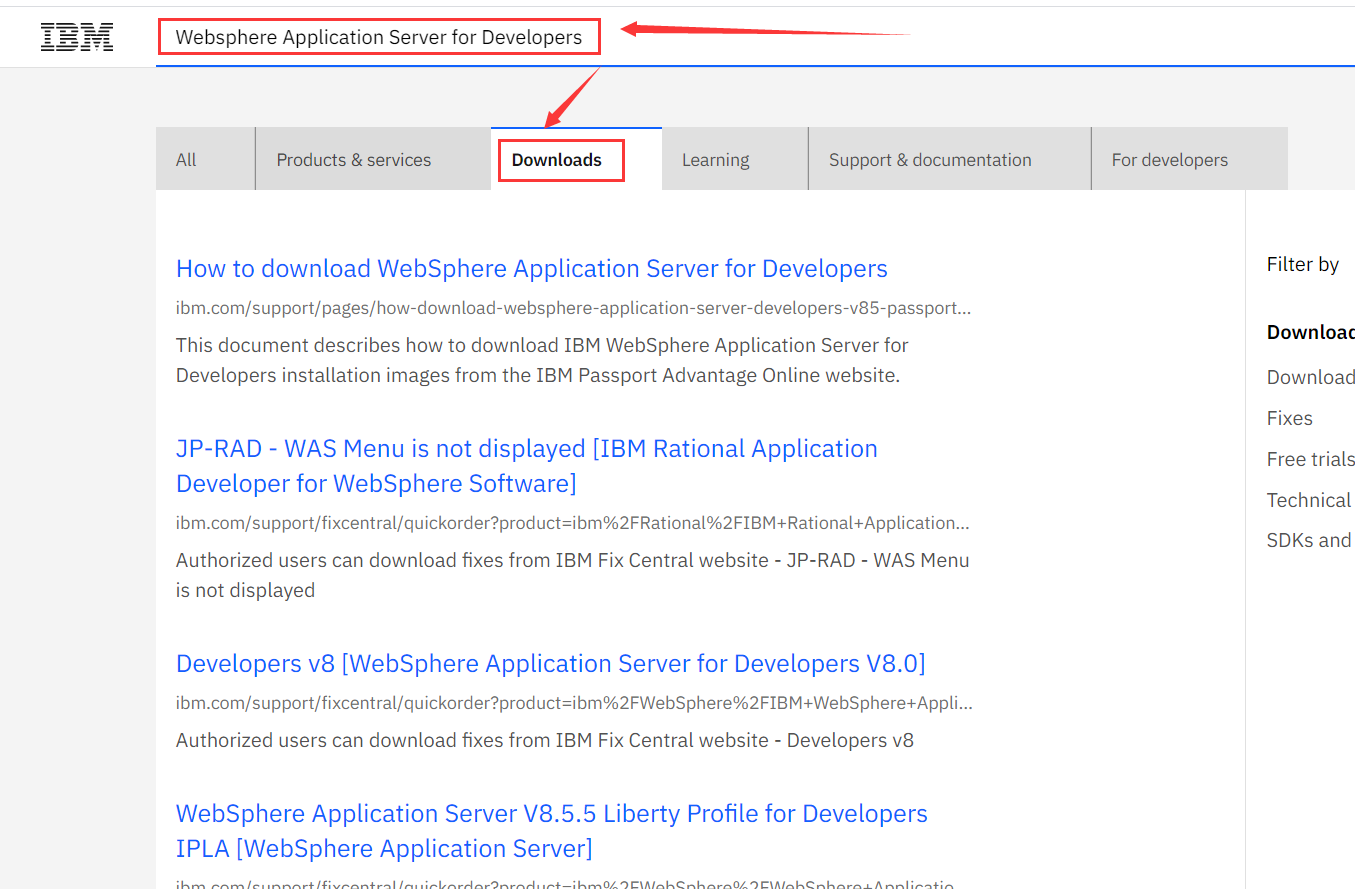The width and height of the screenshot is (1355, 889).
Task: Click the IBM logo
Action: click(x=77, y=38)
